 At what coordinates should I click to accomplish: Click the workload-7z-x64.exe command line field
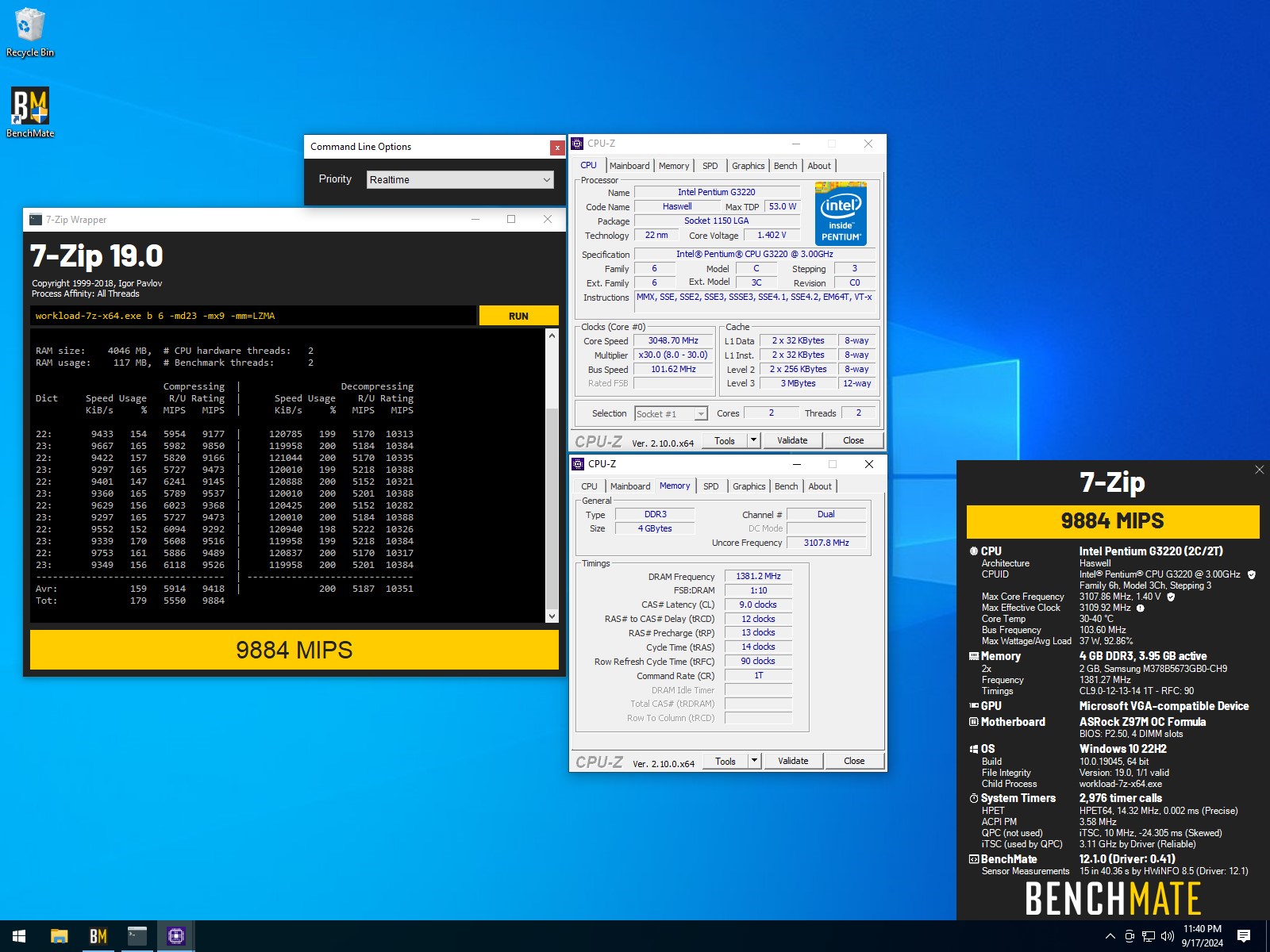coord(253,316)
